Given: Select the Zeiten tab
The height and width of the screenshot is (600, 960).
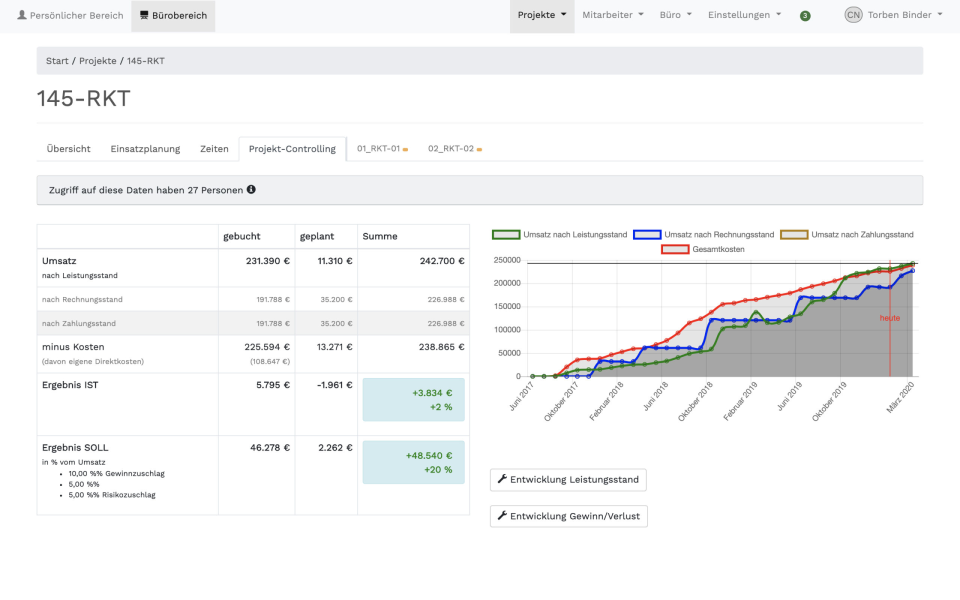Looking at the screenshot, I should click(x=214, y=148).
